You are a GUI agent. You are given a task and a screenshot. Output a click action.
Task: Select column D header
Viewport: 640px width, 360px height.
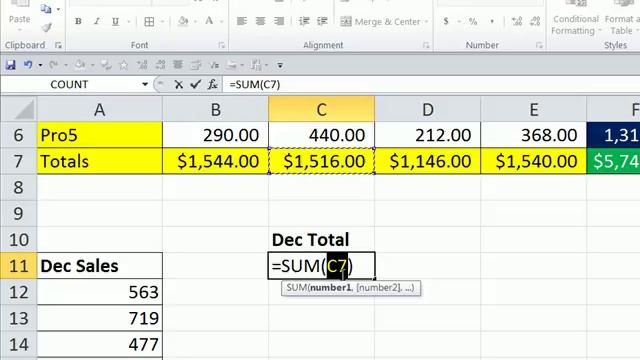[428, 109]
